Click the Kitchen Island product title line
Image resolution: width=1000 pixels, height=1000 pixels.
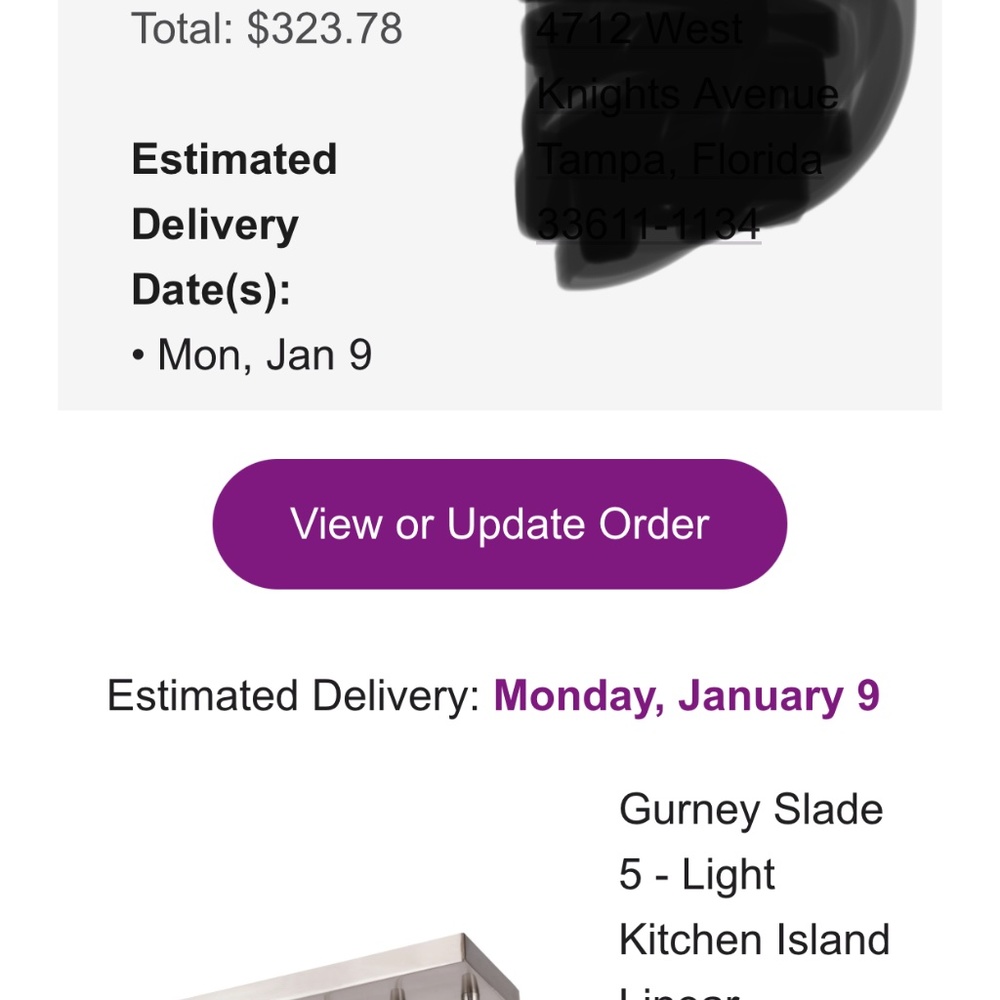[x=754, y=939]
